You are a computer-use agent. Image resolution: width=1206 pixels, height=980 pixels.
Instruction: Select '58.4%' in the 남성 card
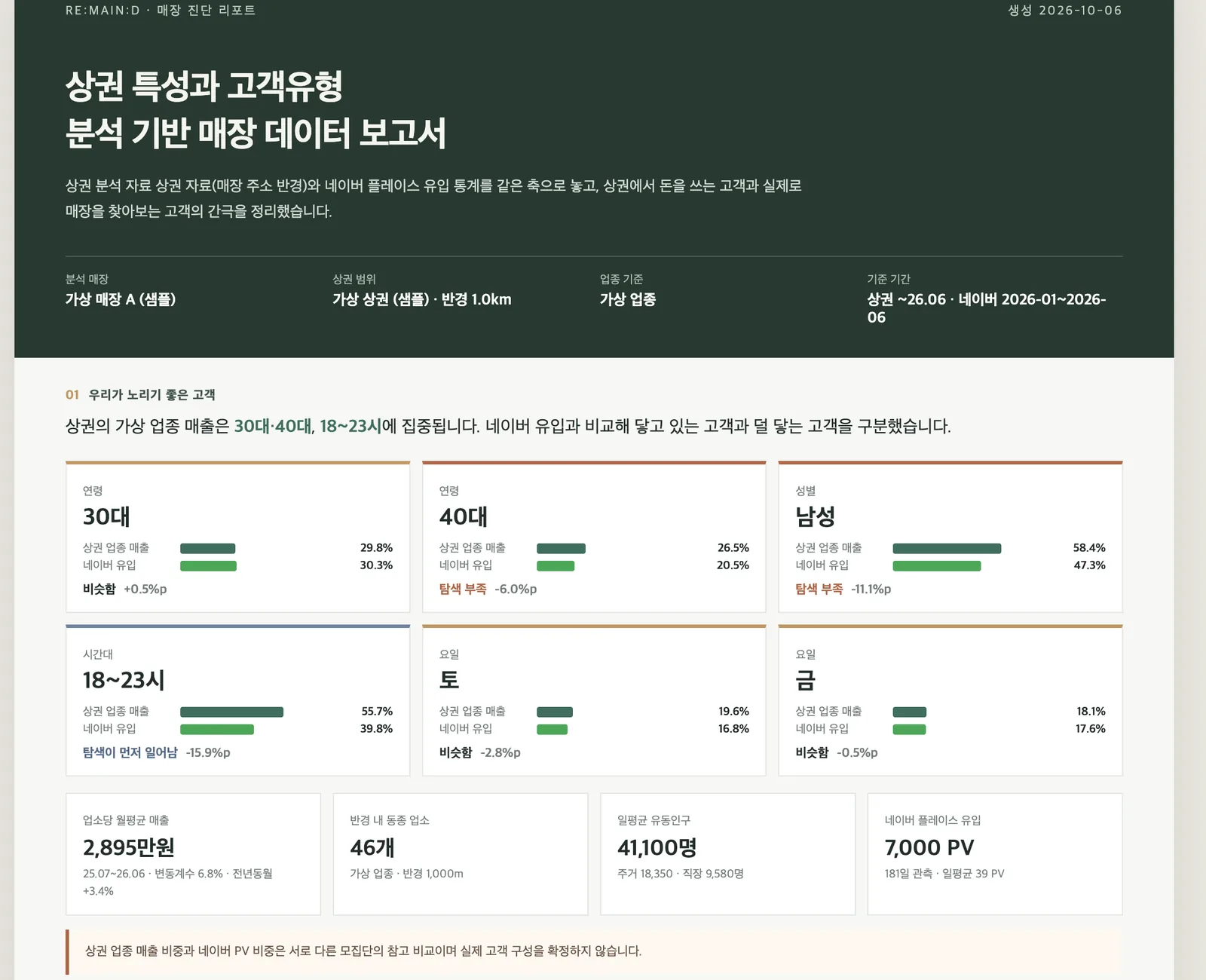coord(1089,548)
